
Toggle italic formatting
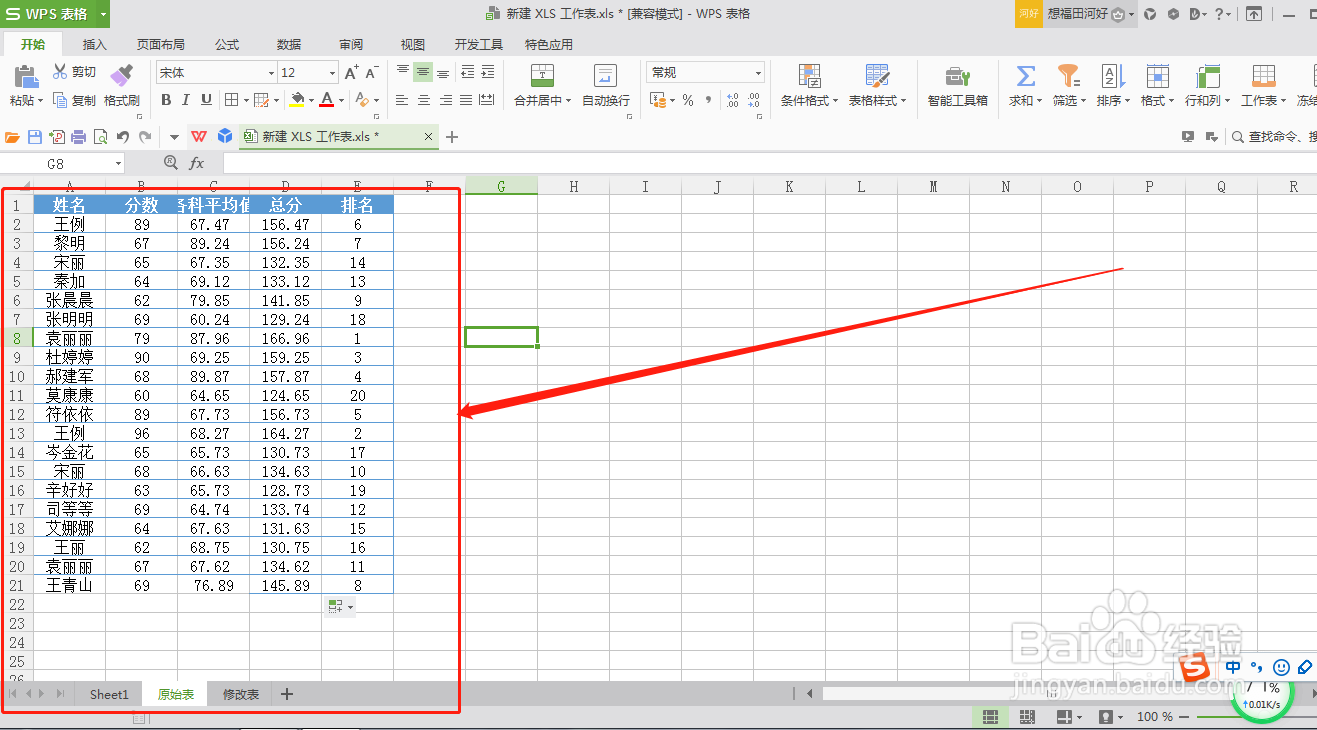[186, 100]
